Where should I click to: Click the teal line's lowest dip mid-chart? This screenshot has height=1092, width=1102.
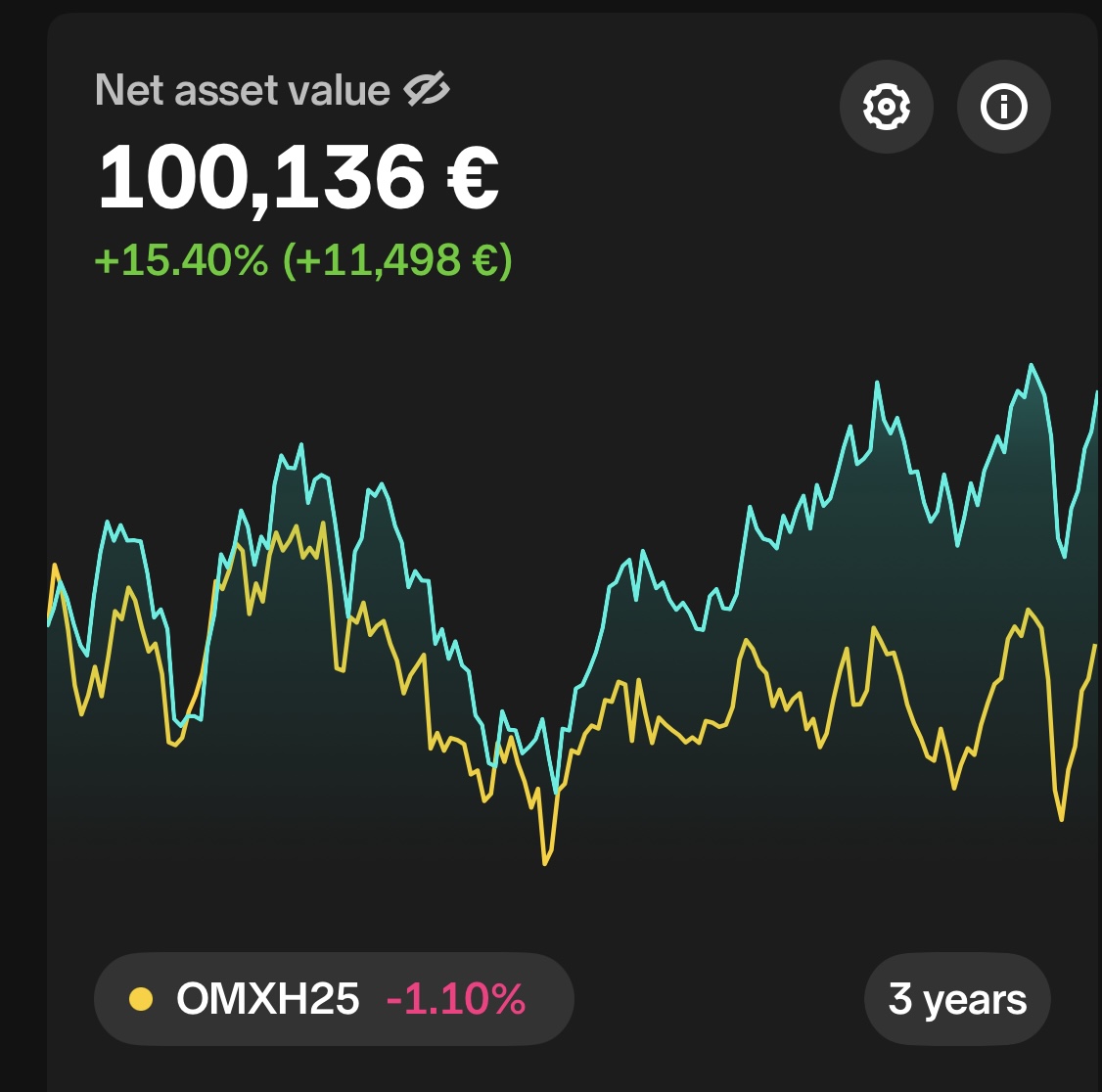pos(556,791)
